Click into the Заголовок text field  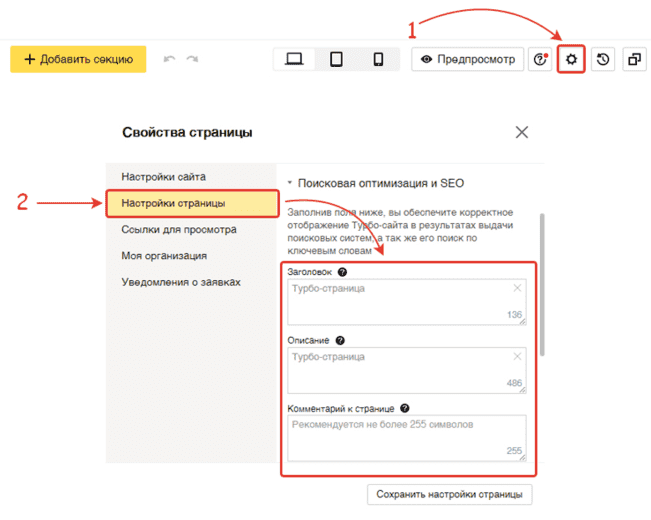[407, 302]
